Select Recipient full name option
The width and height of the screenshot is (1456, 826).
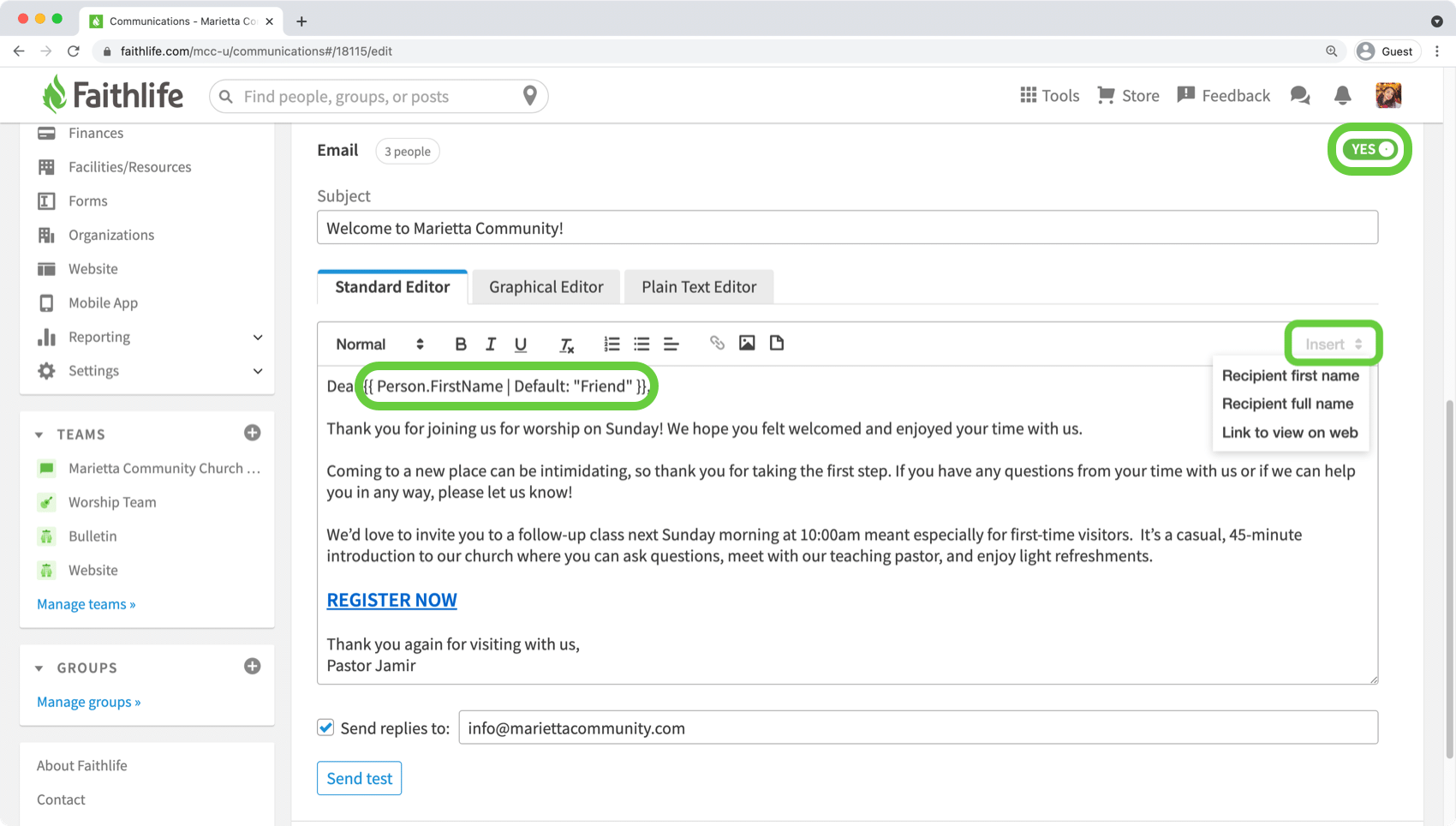coord(1287,404)
